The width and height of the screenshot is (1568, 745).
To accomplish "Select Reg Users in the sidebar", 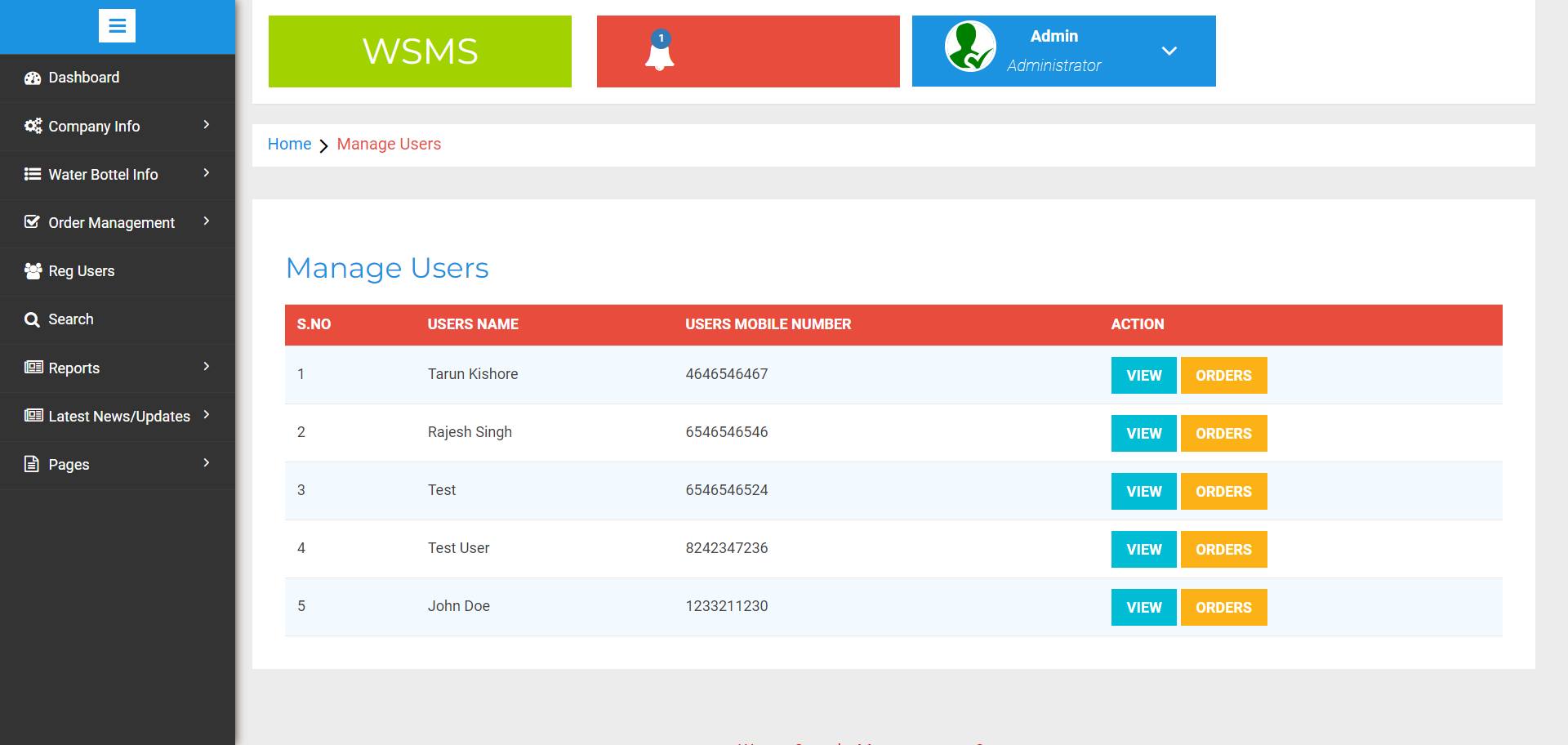I will [x=118, y=271].
